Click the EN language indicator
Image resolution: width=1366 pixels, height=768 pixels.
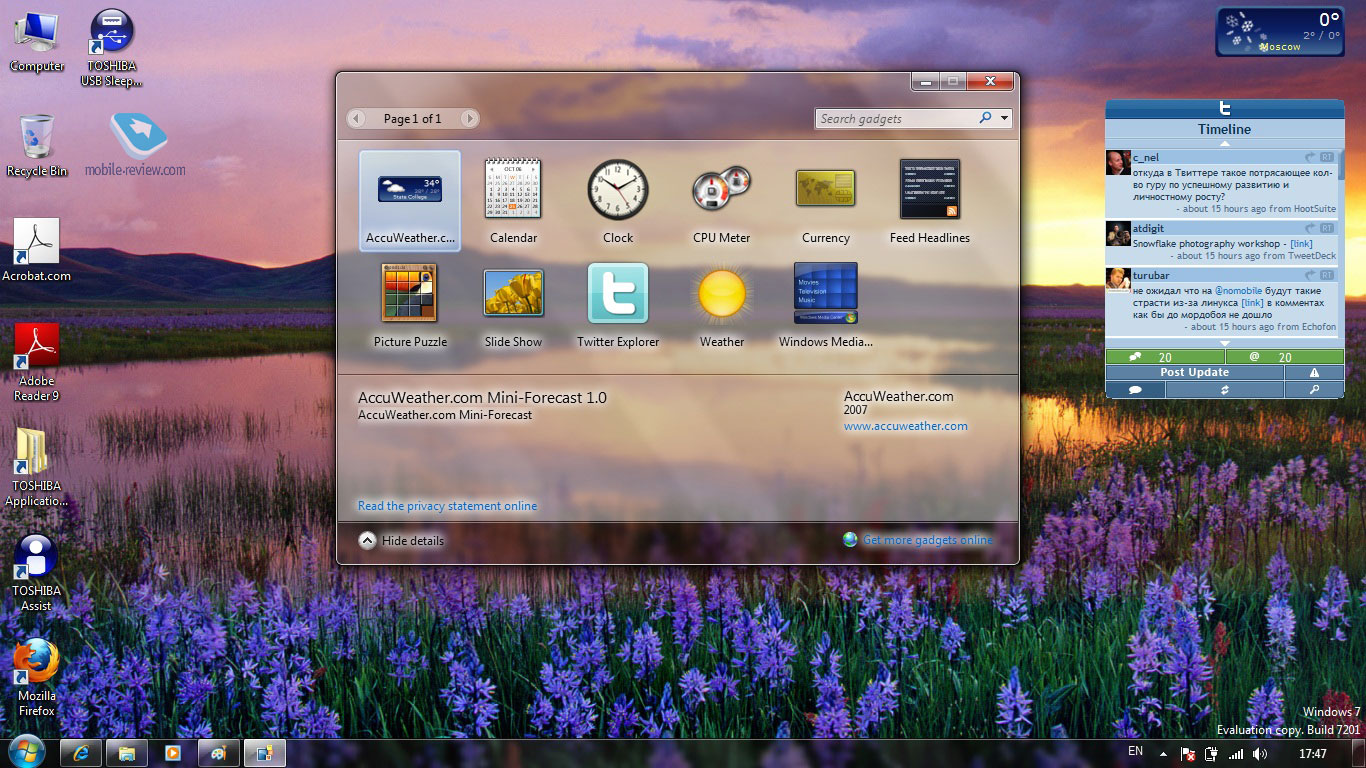click(1135, 751)
